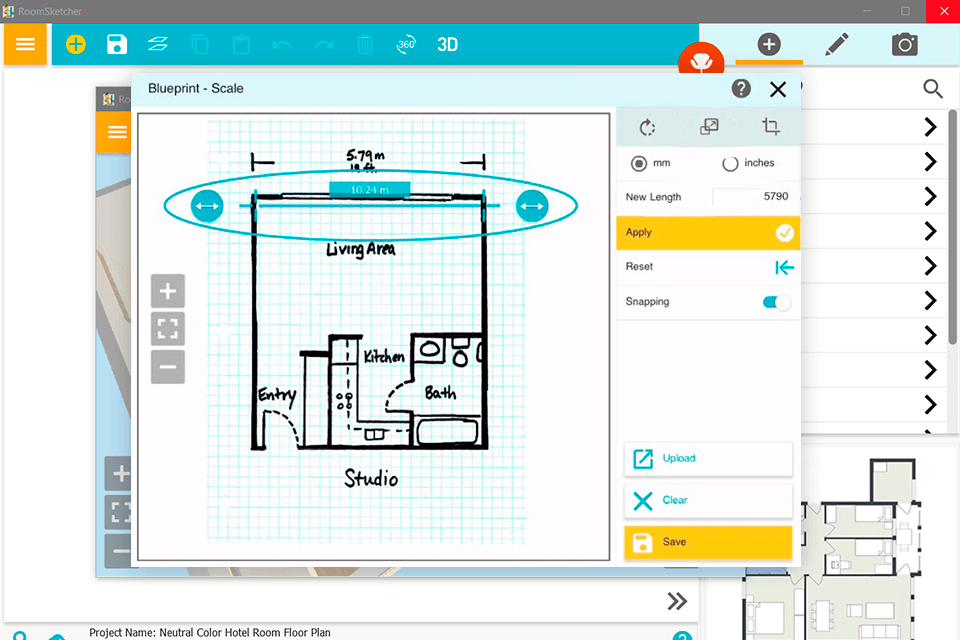The height and width of the screenshot is (640, 960).
Task: Select the Add mode plus tab
Action: [769, 44]
